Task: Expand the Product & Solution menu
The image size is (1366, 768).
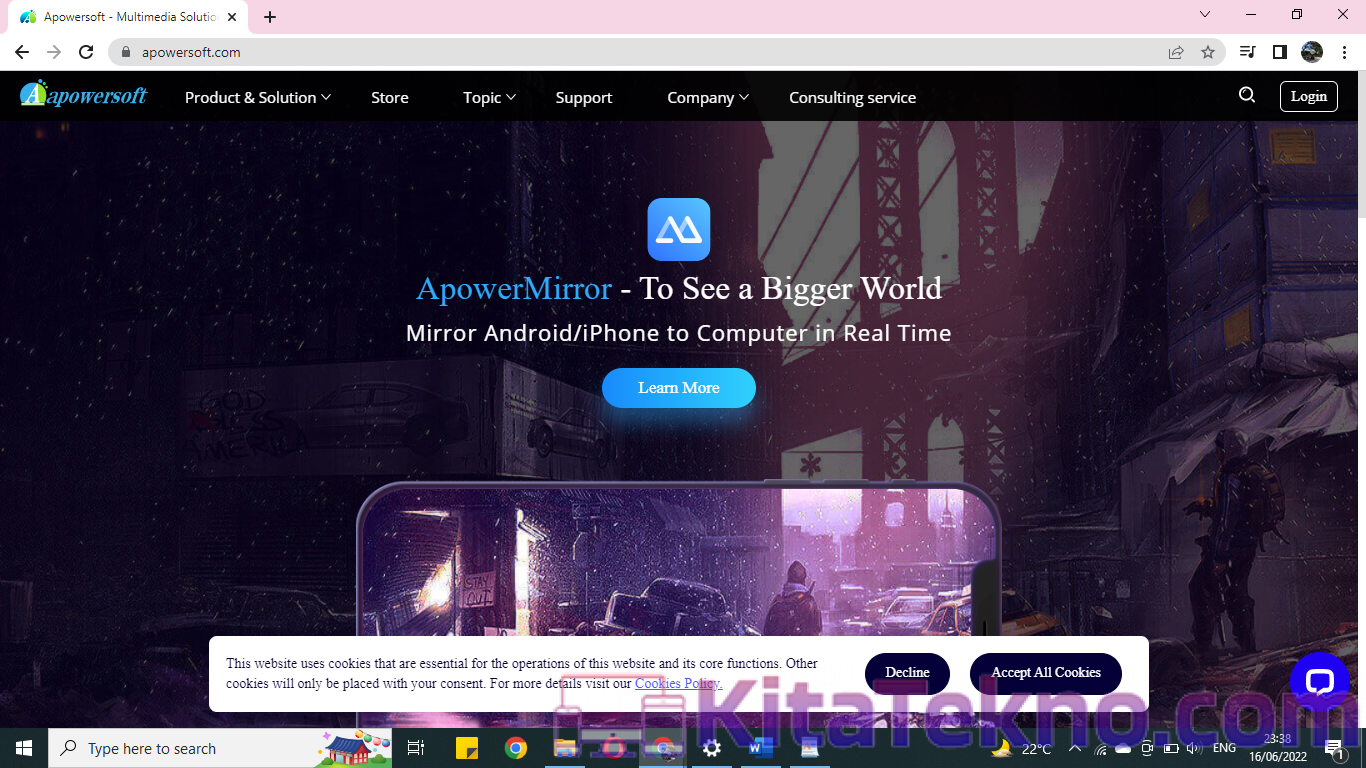Action: tap(258, 97)
